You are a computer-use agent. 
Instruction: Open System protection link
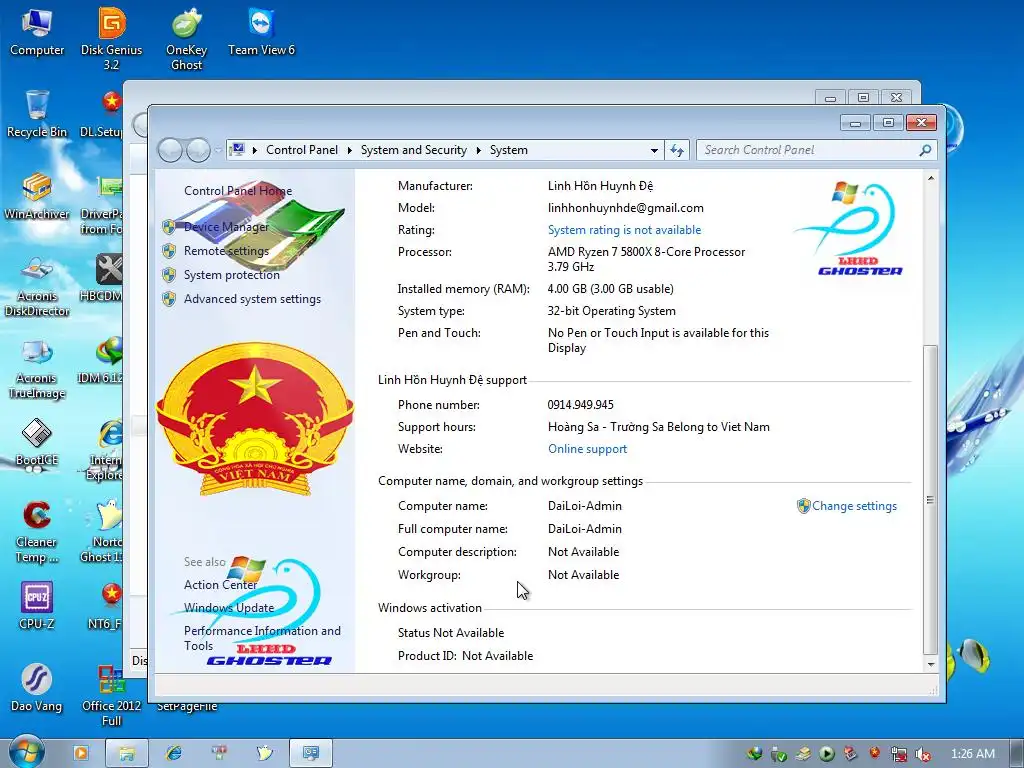(x=232, y=275)
